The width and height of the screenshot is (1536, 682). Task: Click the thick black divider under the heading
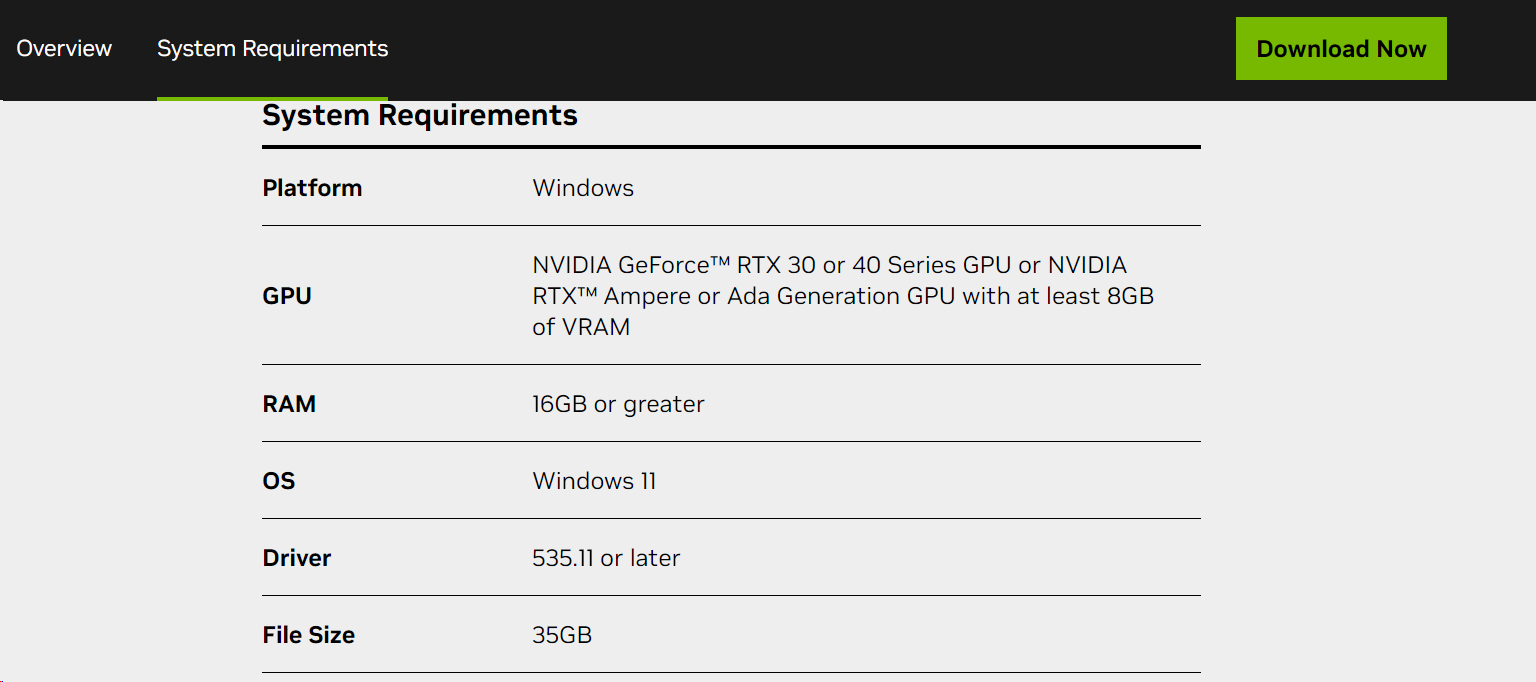click(731, 147)
